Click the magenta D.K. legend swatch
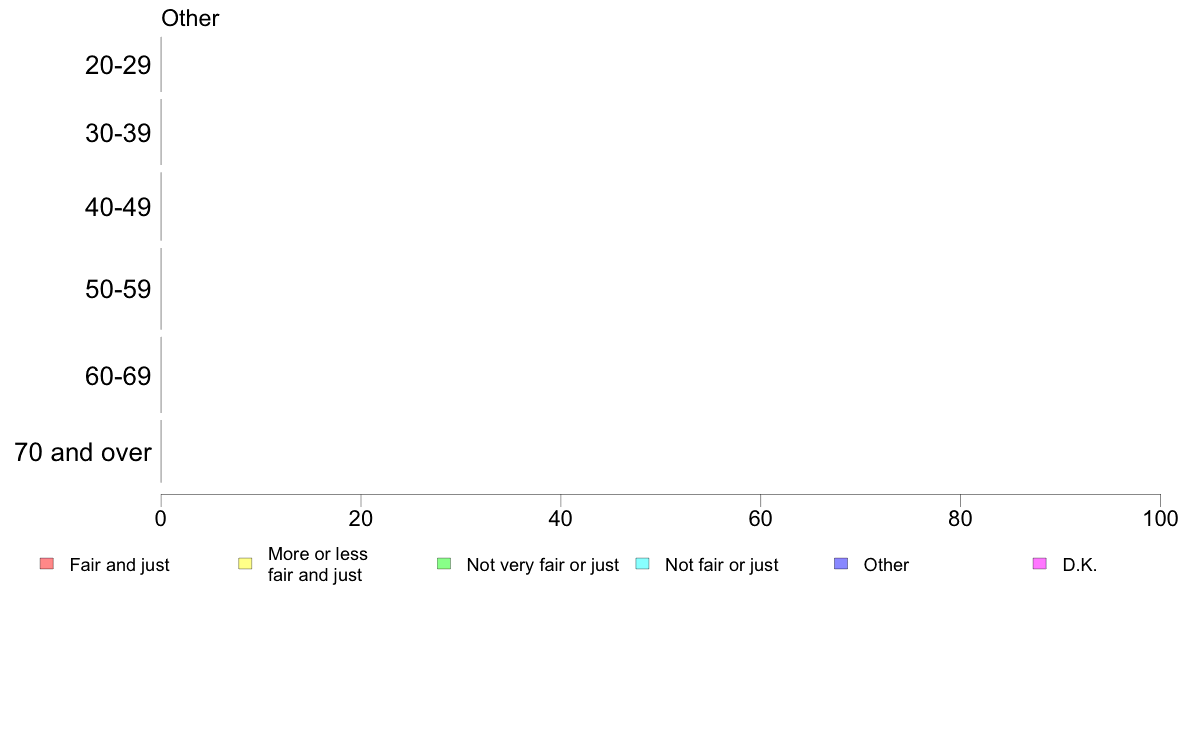This screenshot has width=1188, height=736. point(1040,563)
